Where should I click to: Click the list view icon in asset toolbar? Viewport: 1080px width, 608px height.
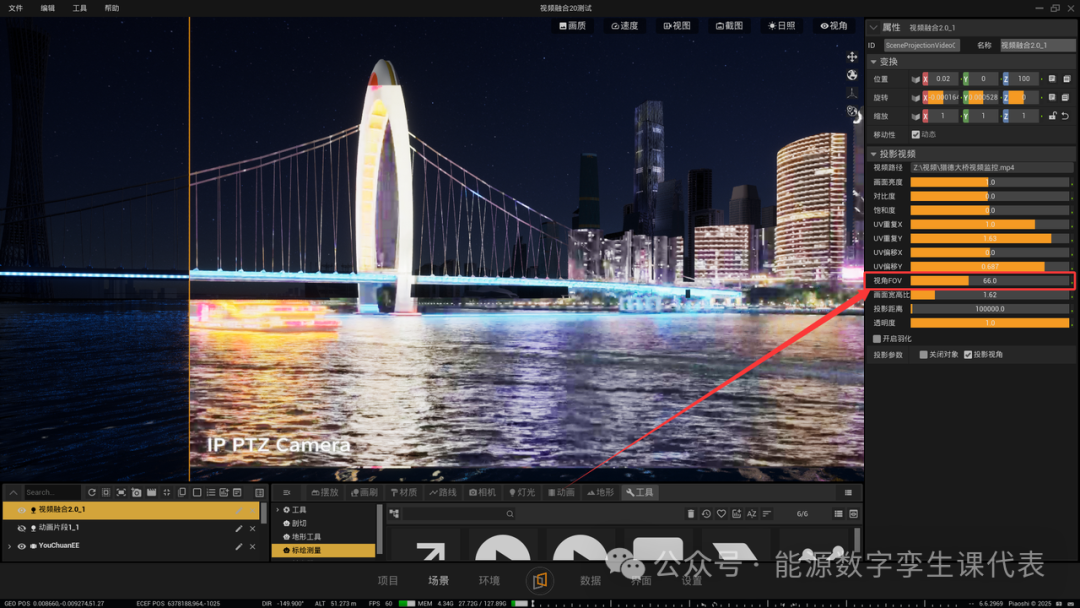(838, 514)
